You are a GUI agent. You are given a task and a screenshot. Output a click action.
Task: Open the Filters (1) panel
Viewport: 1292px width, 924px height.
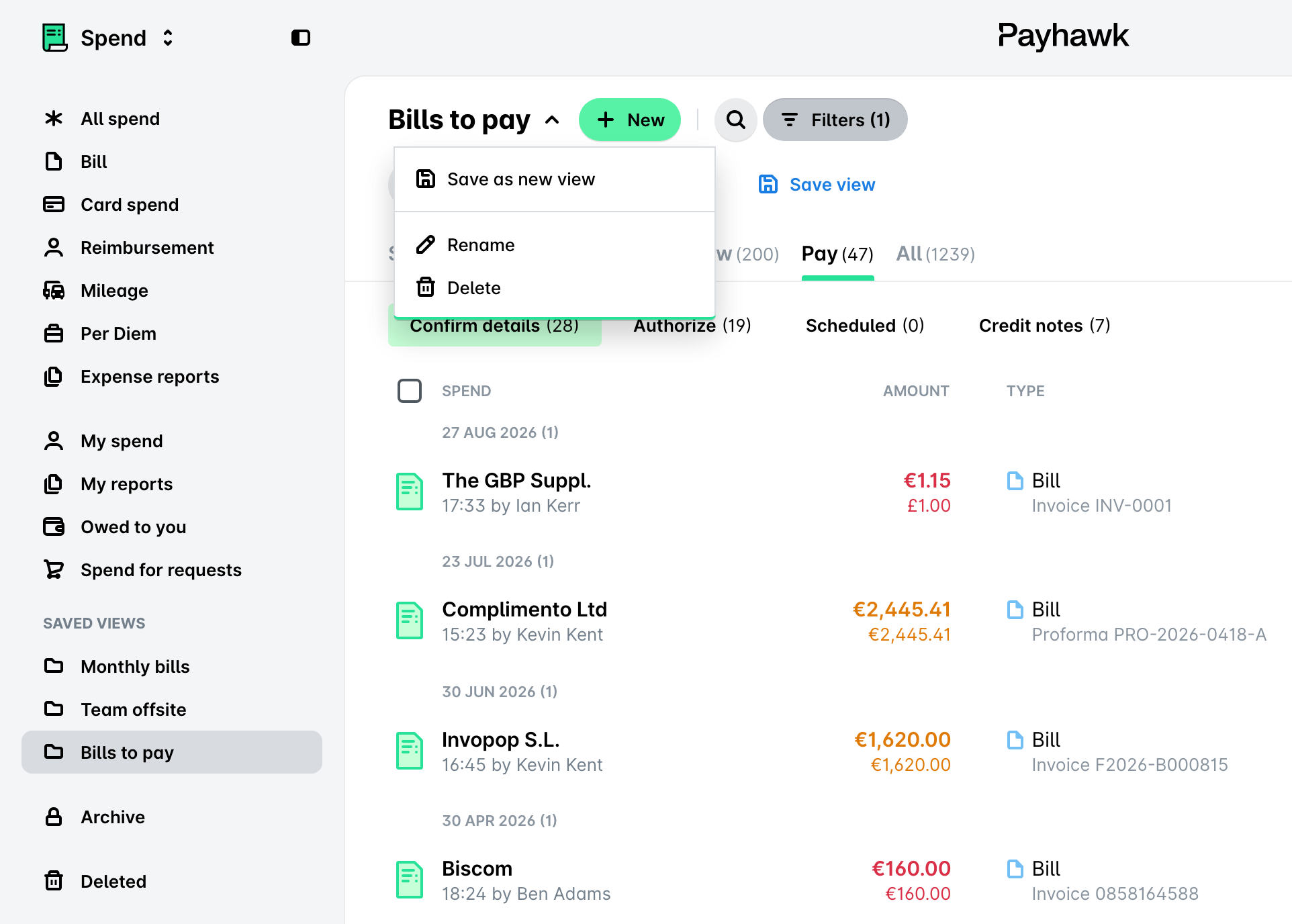pyautogui.click(x=835, y=120)
